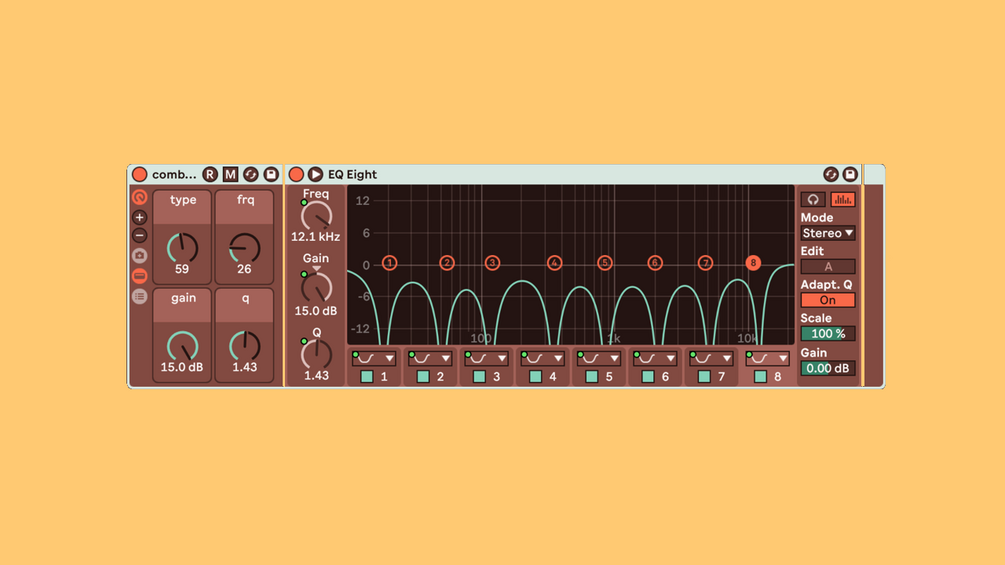Toggle the rack devices view icon
1005x565 pixels.
(x=139, y=276)
